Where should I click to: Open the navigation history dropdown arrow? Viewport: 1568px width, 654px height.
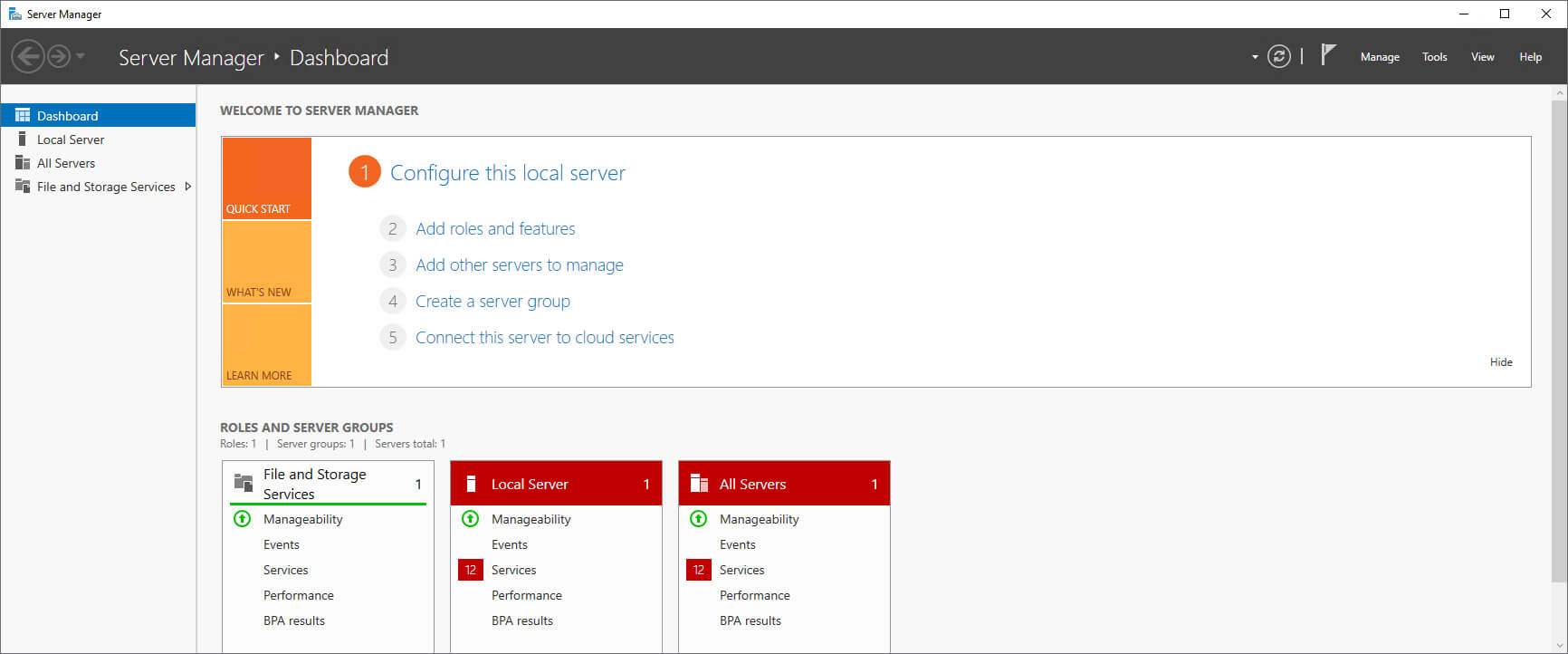[81, 56]
